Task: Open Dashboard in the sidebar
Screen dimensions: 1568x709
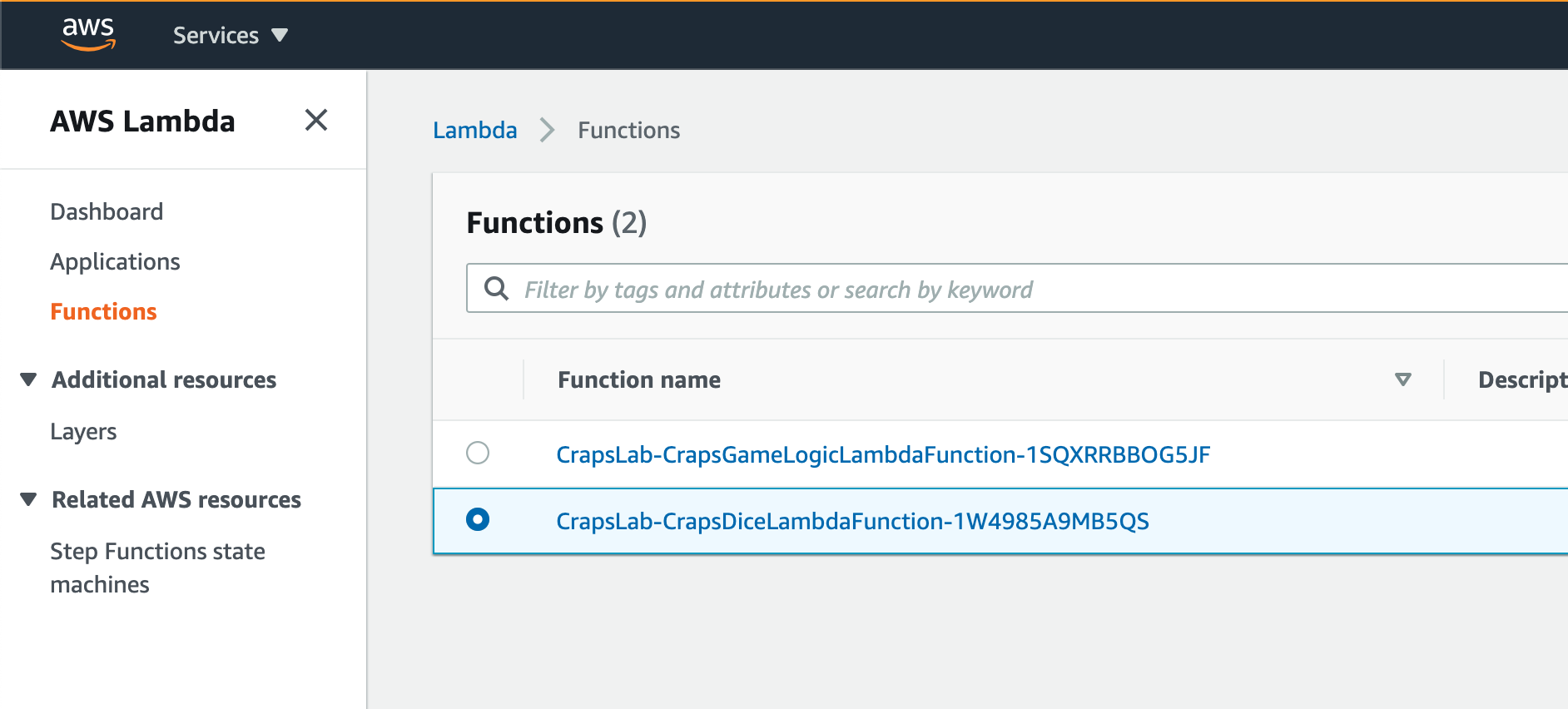Action: pyautogui.click(x=107, y=211)
